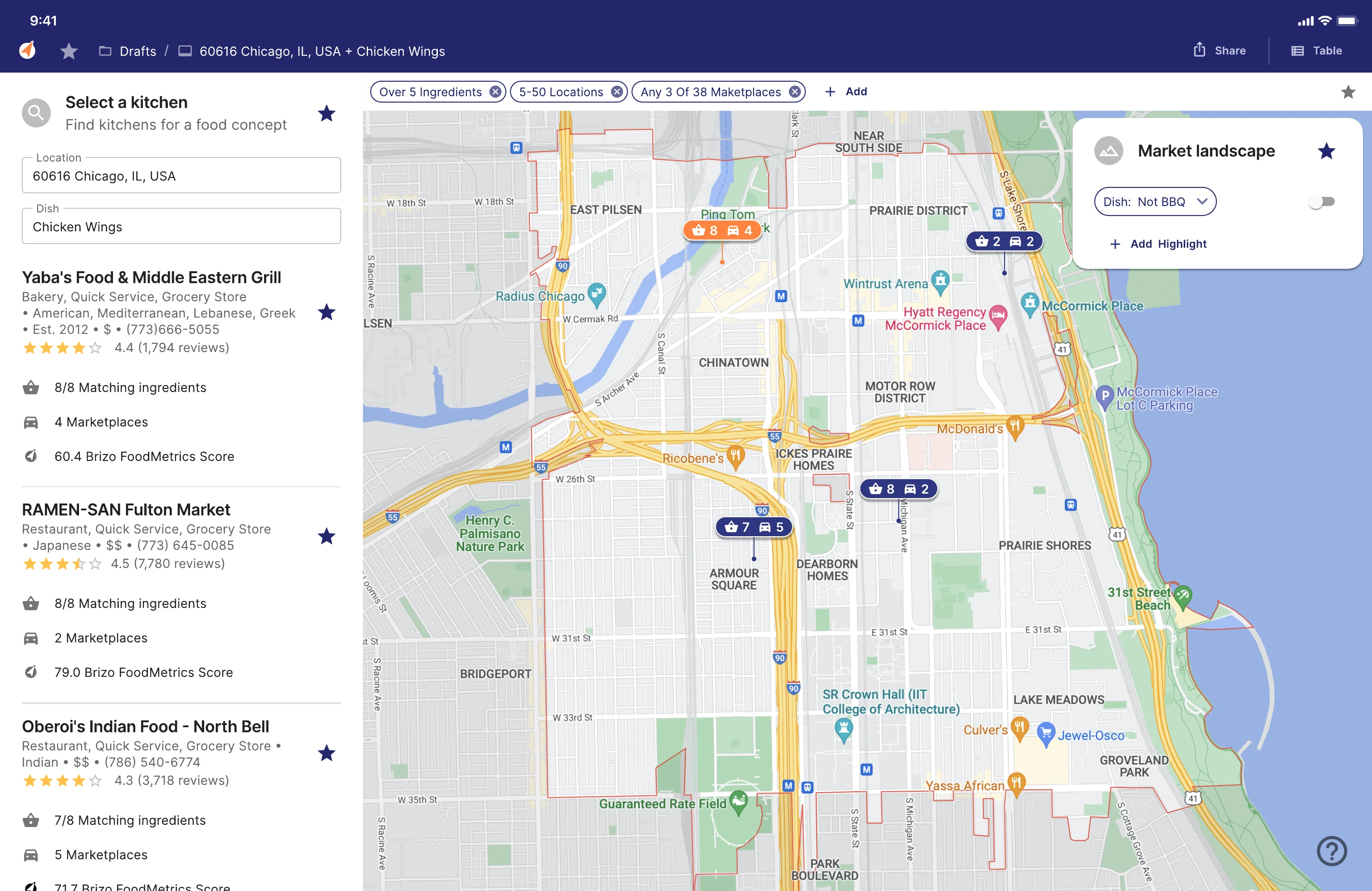The height and width of the screenshot is (891, 1372).
Task: Expand the Dish: Not BBQ dropdown
Action: 1155,202
